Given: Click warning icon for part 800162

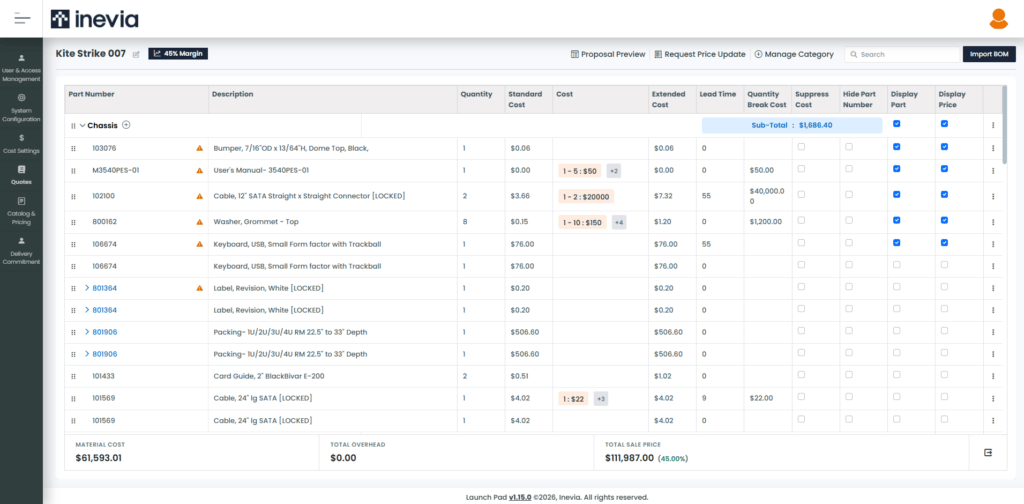Looking at the screenshot, I should pyautogui.click(x=200, y=222).
